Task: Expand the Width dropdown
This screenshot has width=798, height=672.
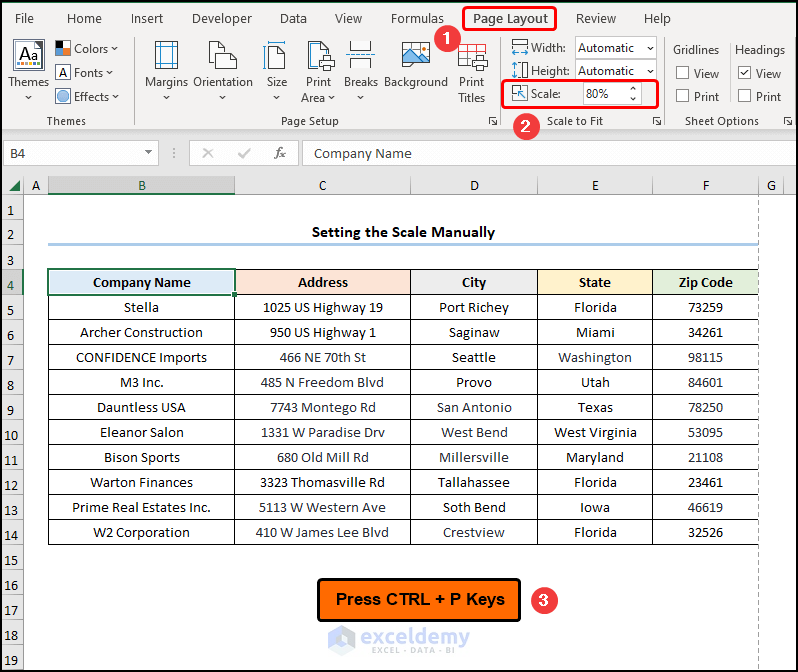Action: point(650,48)
